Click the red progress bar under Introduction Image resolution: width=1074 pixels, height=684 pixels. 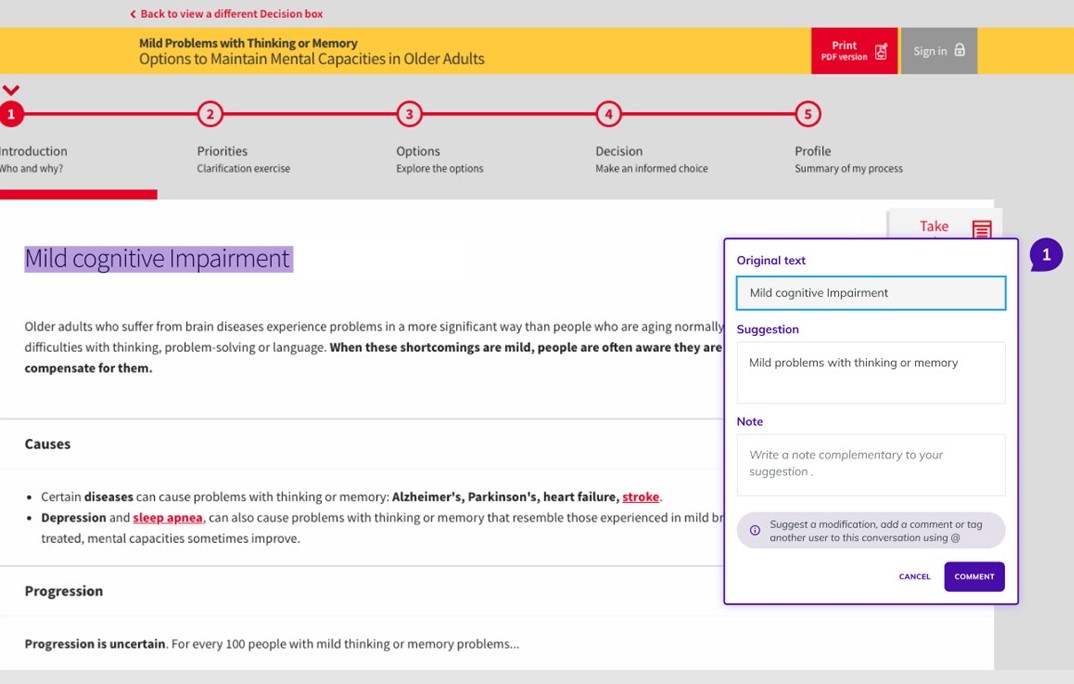coord(78,194)
